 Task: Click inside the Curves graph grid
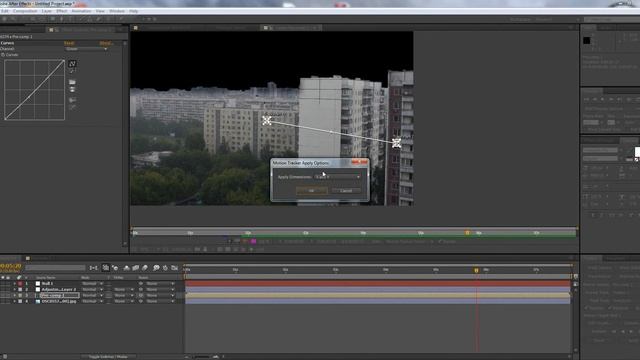(x=34, y=90)
